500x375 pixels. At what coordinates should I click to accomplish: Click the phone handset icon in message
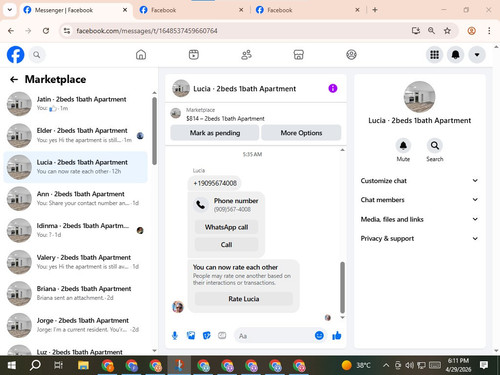pyautogui.click(x=201, y=205)
